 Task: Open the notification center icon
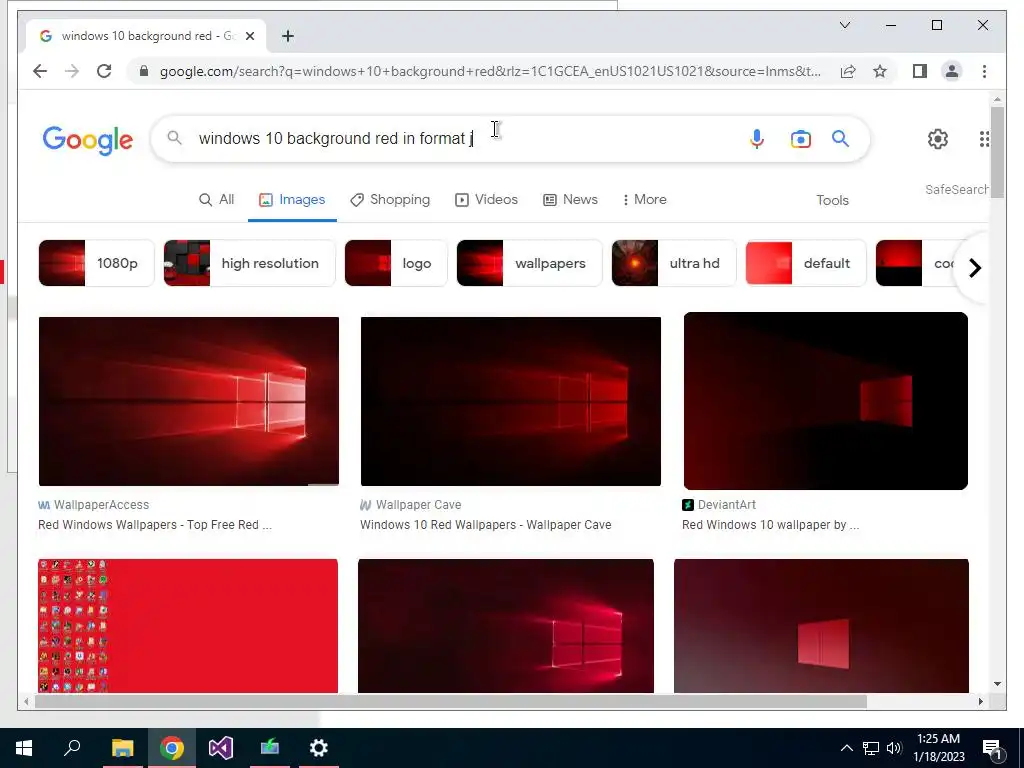point(991,749)
